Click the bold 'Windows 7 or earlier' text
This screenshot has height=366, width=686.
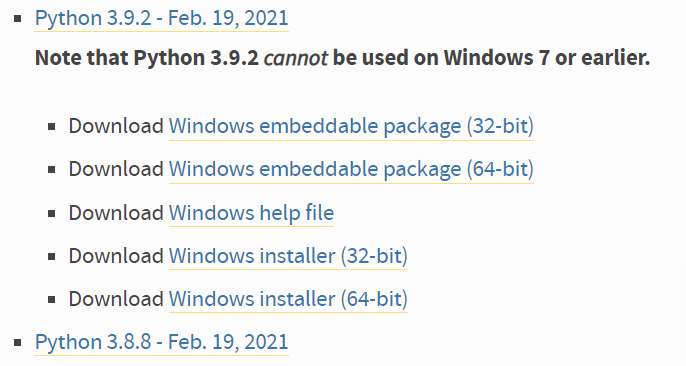547,58
